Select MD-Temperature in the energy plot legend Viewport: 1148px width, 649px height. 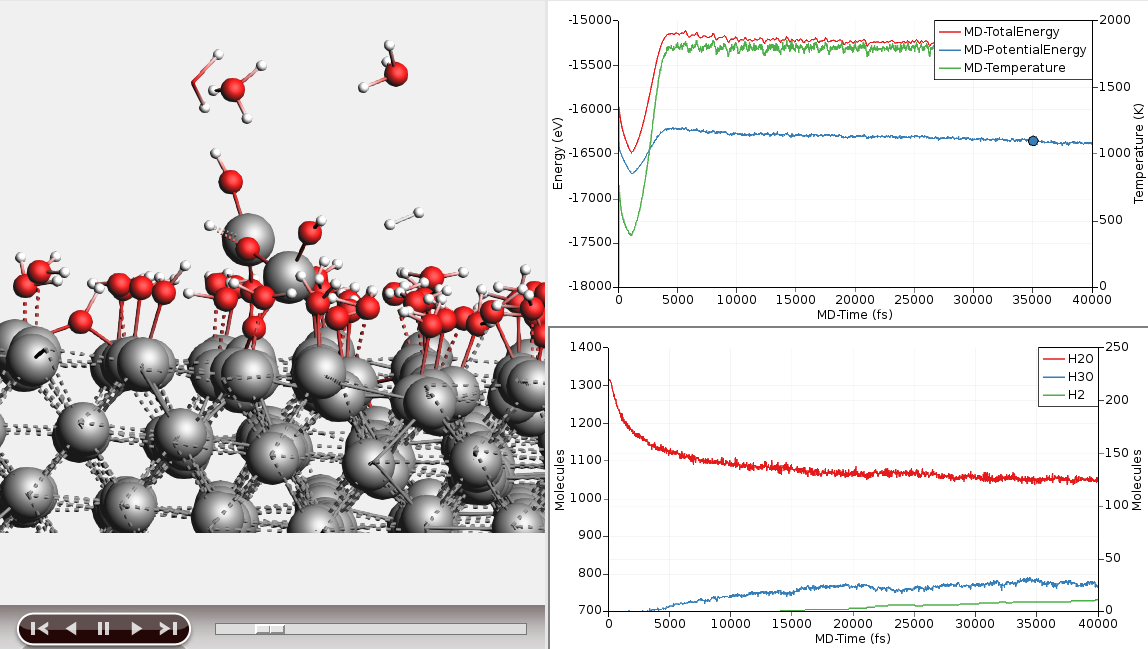click(1014, 68)
